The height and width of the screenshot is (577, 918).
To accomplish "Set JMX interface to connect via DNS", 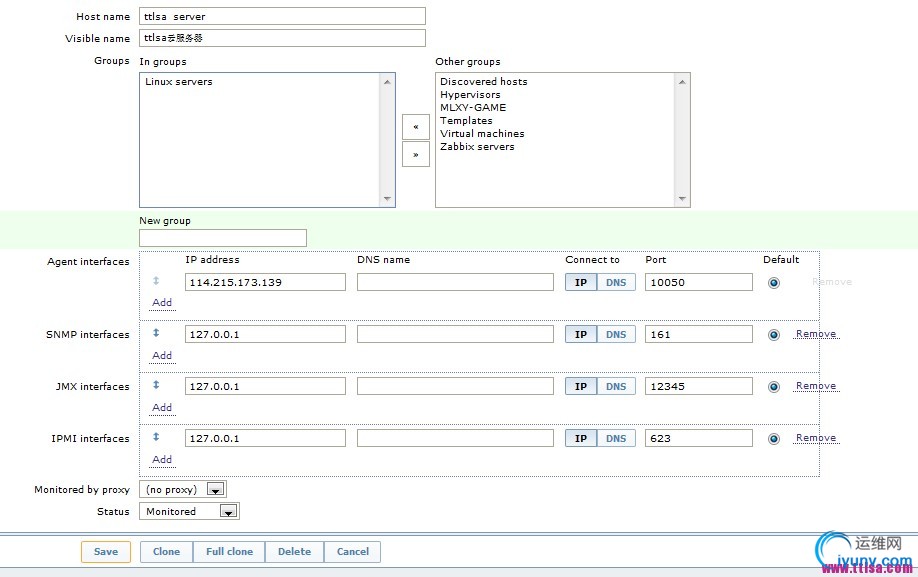I will point(616,386).
